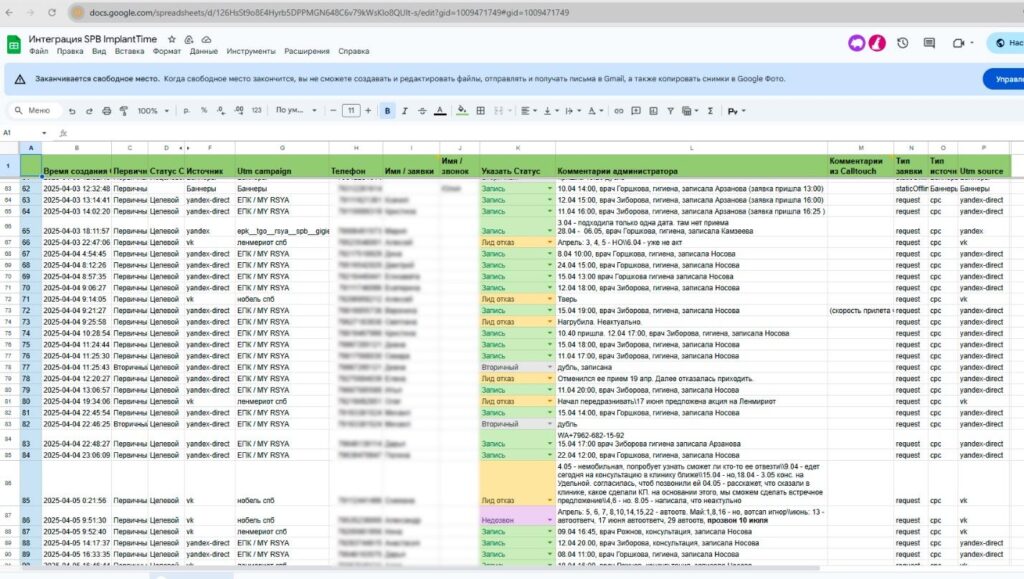Expand the A1 name box dropdown
The height and width of the screenshot is (579, 1024).
coord(43,132)
